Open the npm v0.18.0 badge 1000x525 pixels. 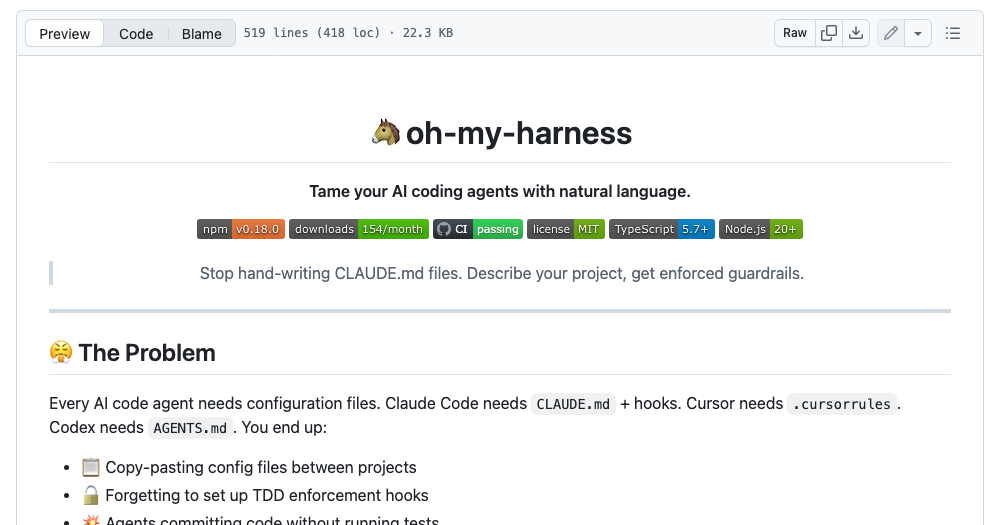pos(240,229)
